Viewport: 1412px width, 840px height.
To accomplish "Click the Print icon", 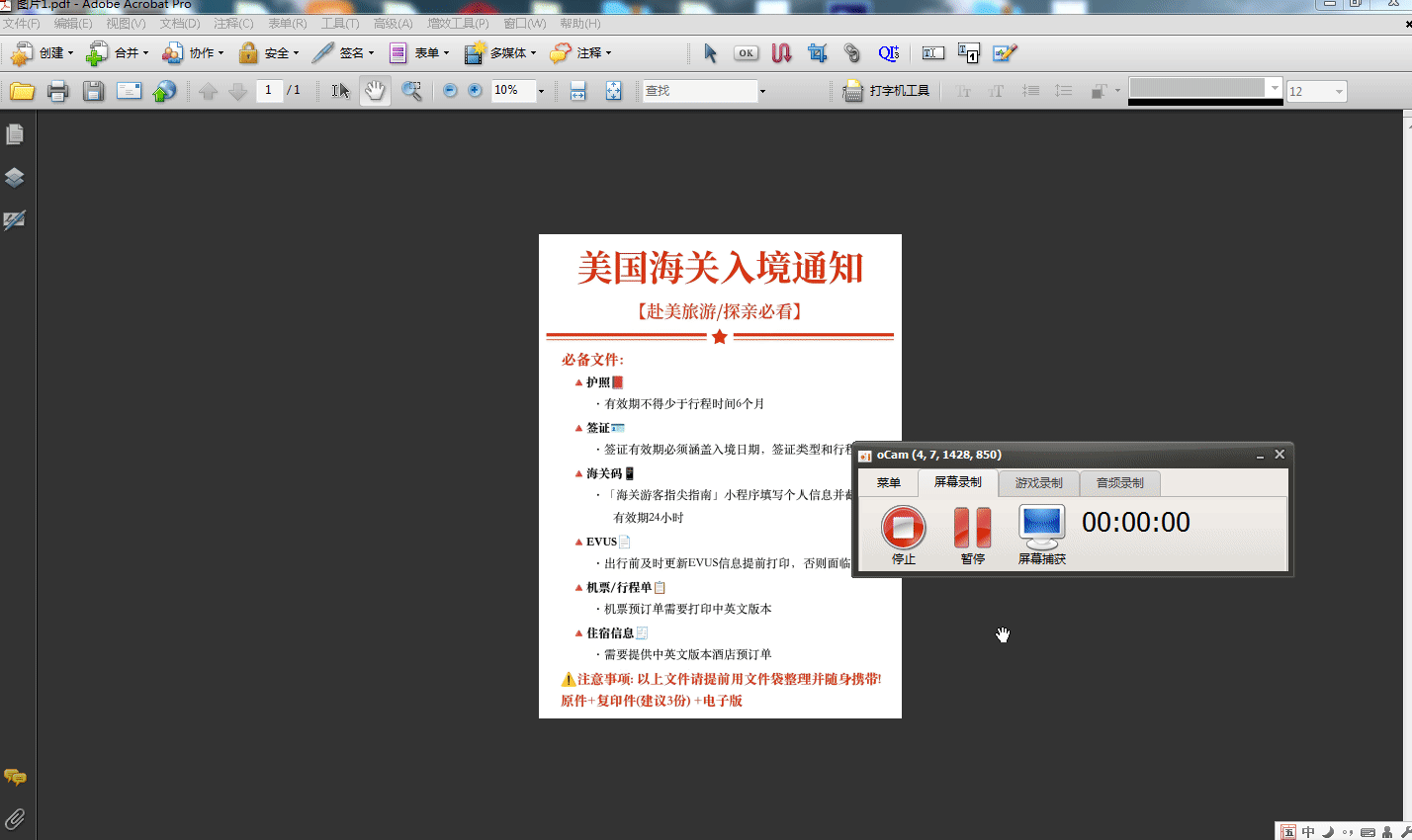I will pyautogui.click(x=57, y=91).
